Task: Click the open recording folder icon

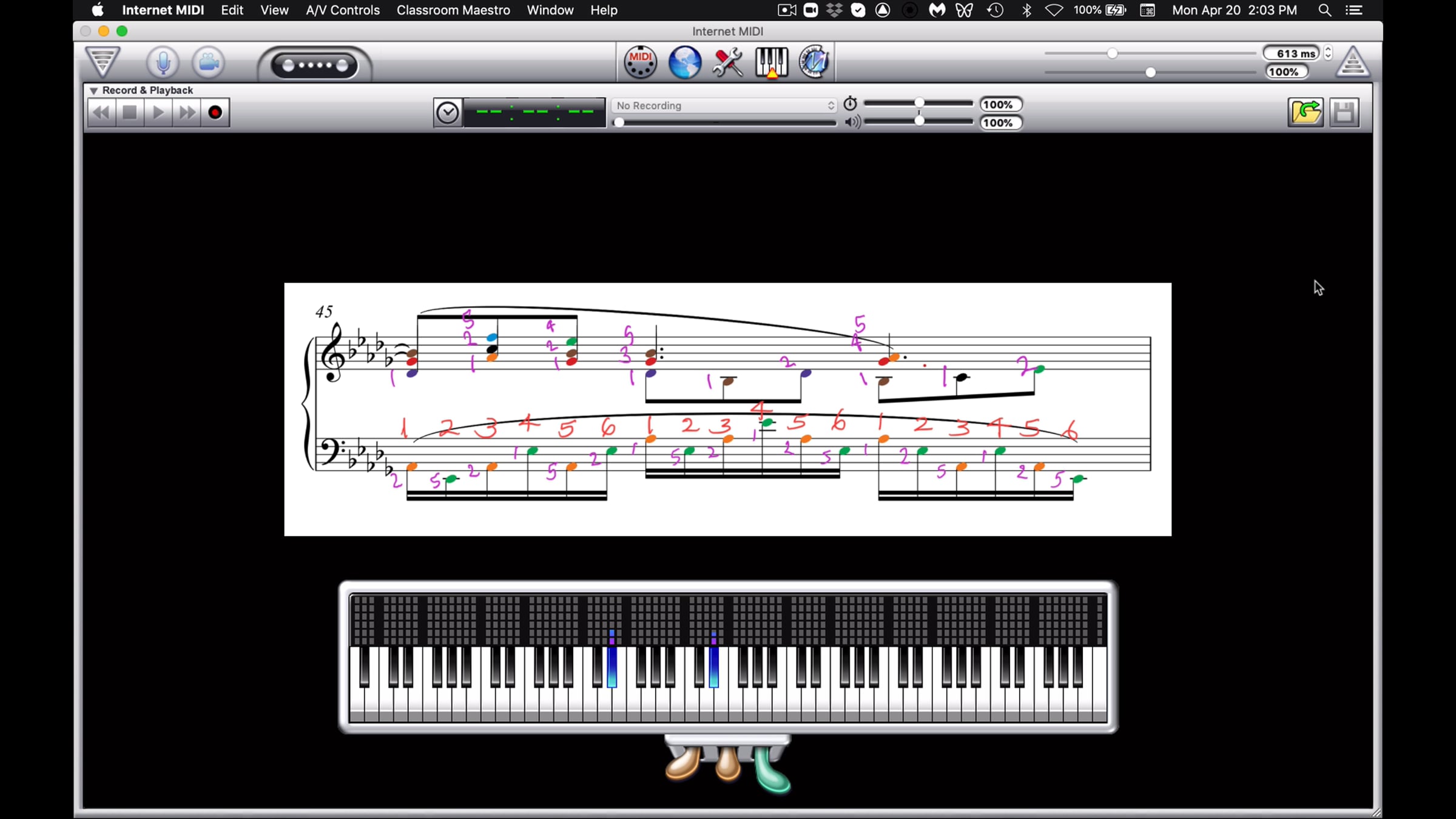Action: click(1305, 112)
